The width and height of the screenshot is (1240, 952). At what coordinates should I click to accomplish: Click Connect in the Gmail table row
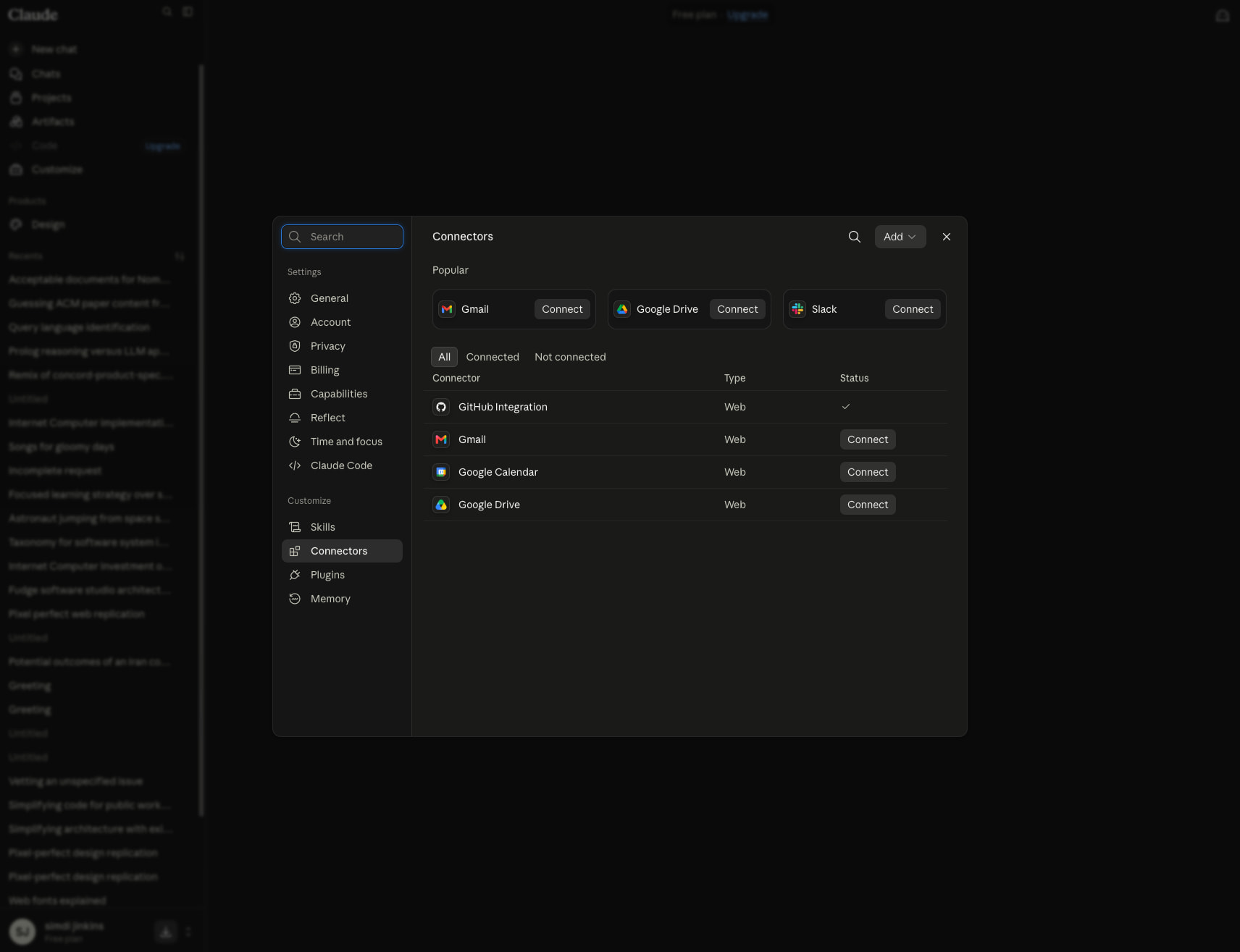point(868,439)
